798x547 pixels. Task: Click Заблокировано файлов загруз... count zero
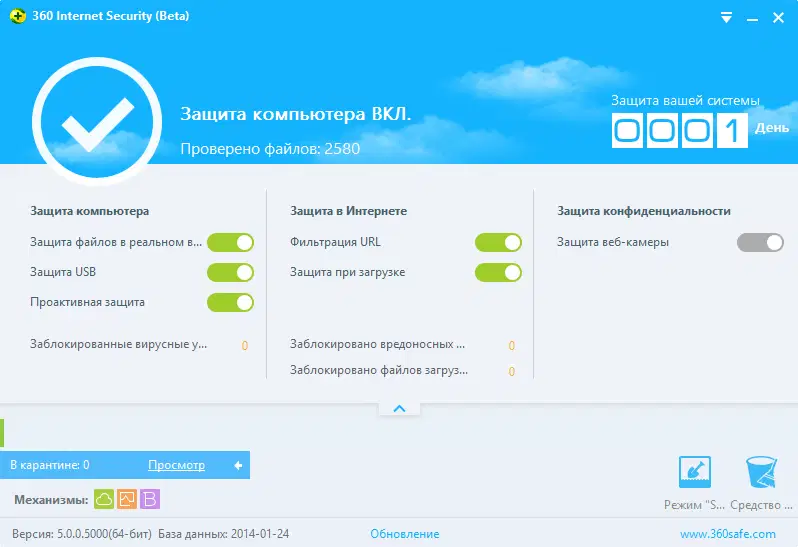point(512,371)
